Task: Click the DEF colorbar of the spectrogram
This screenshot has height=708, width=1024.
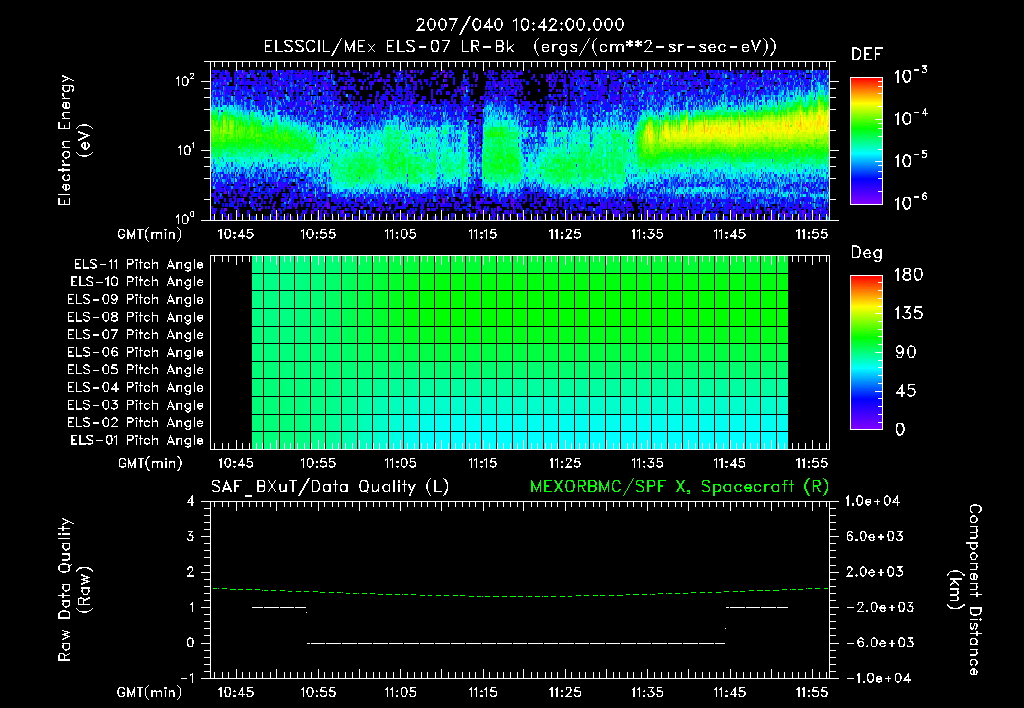Action: click(x=866, y=140)
